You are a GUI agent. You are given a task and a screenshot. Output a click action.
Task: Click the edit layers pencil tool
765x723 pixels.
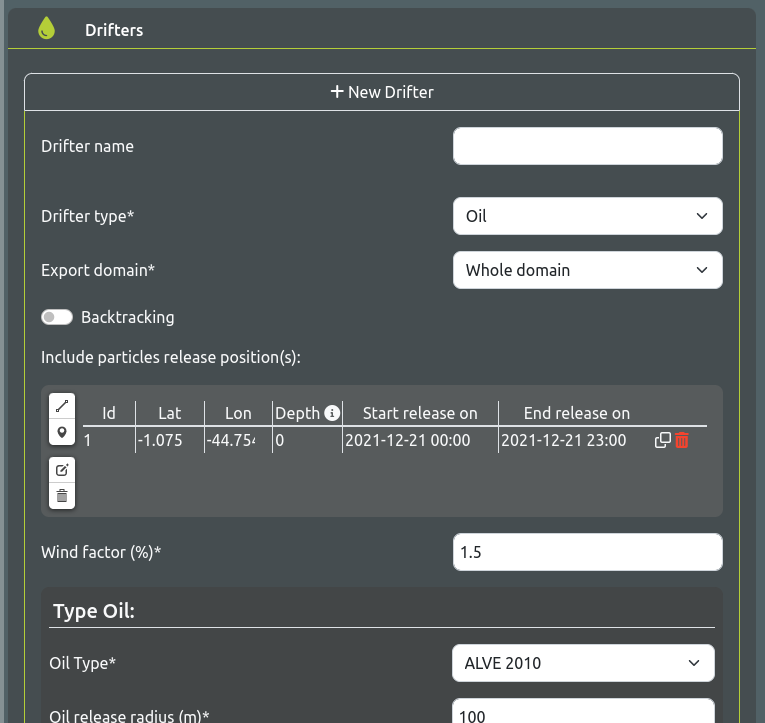click(62, 470)
